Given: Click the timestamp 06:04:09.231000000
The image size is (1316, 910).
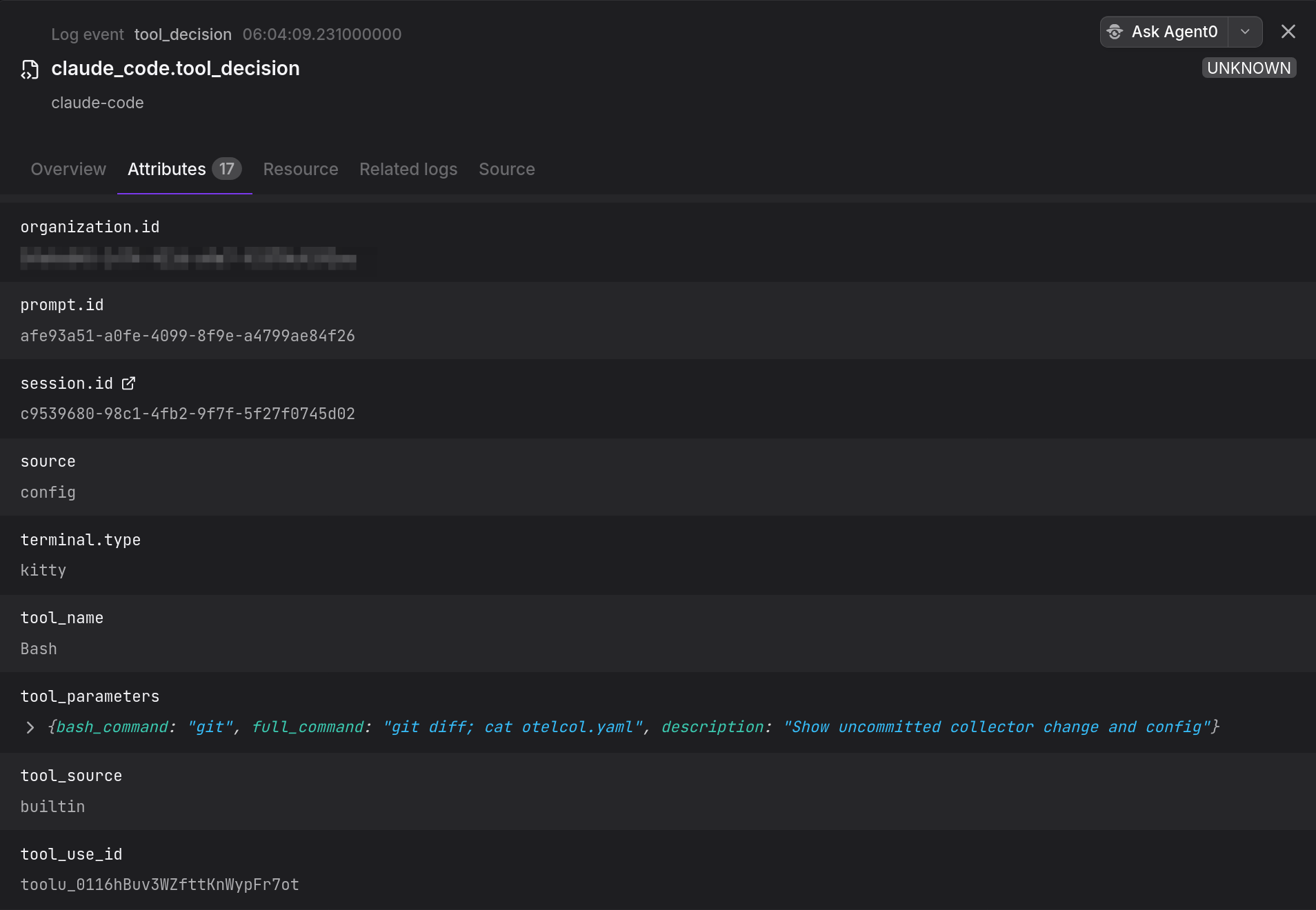Looking at the screenshot, I should click(322, 34).
